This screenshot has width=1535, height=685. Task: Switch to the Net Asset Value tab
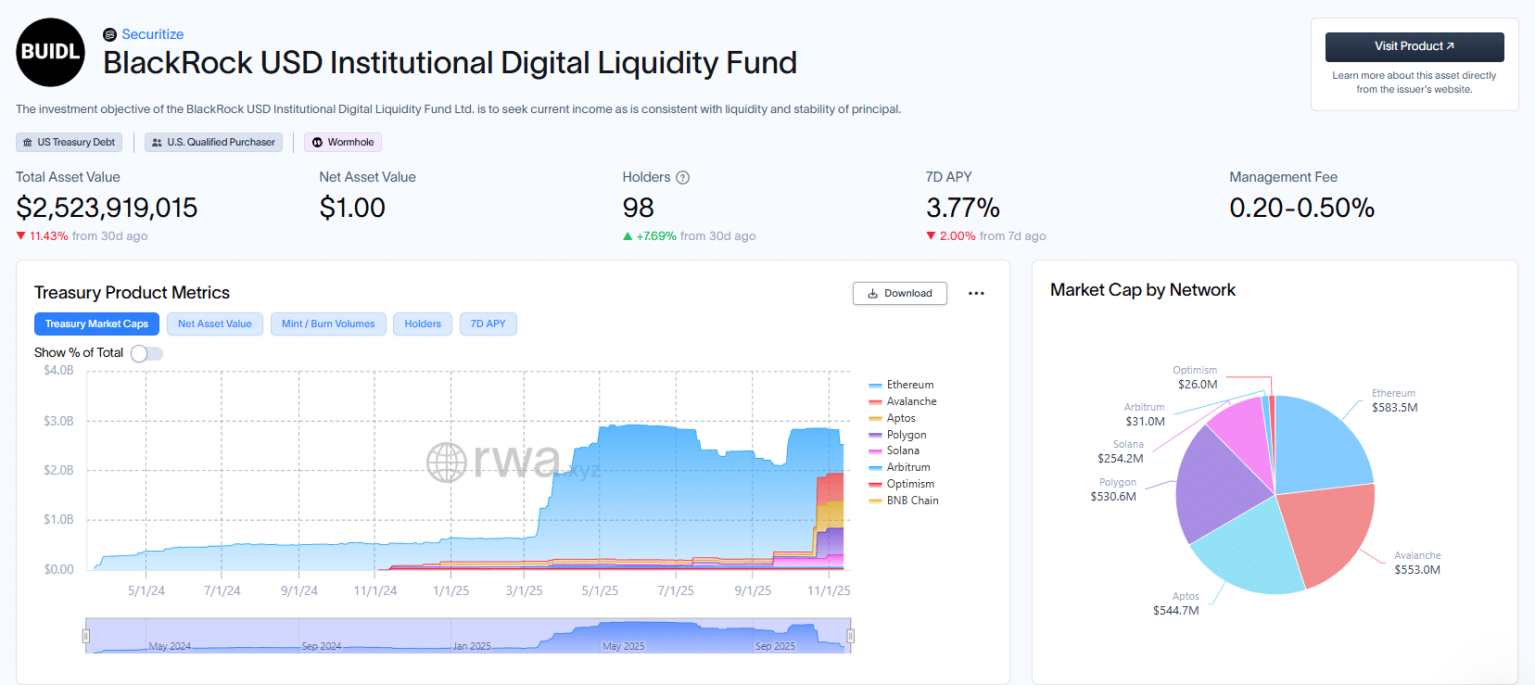215,324
